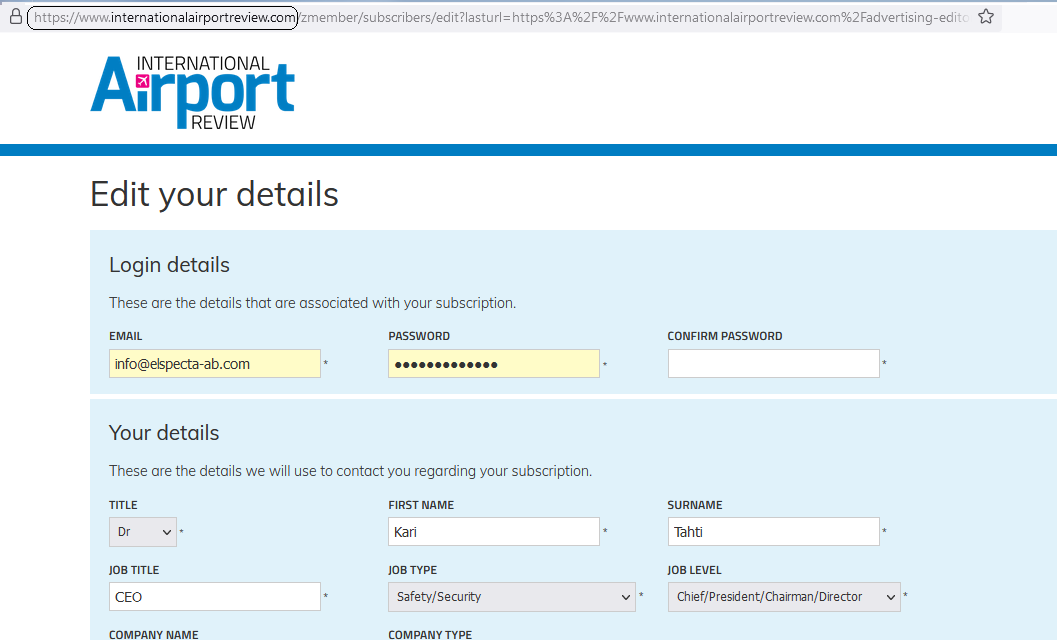Edit the Surname field containing Tahti

point(773,531)
